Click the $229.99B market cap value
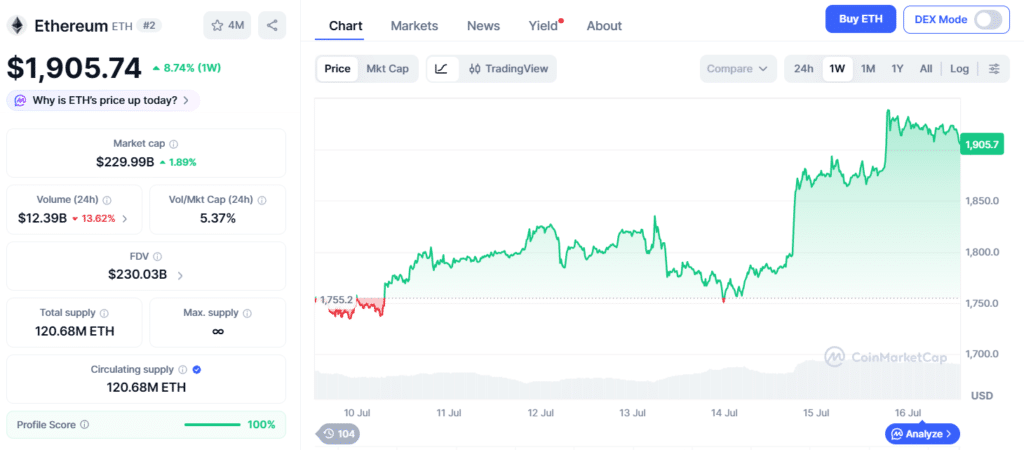Image resolution: width=1024 pixels, height=450 pixels. click(125, 162)
